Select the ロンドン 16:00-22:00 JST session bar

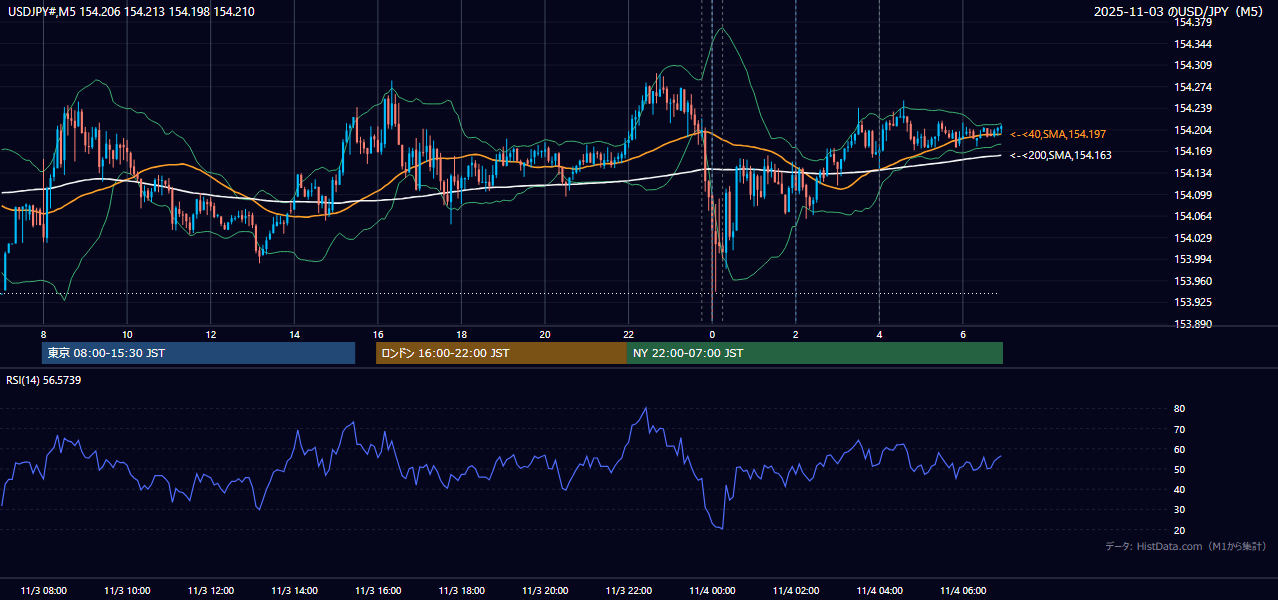pyautogui.click(x=501, y=353)
